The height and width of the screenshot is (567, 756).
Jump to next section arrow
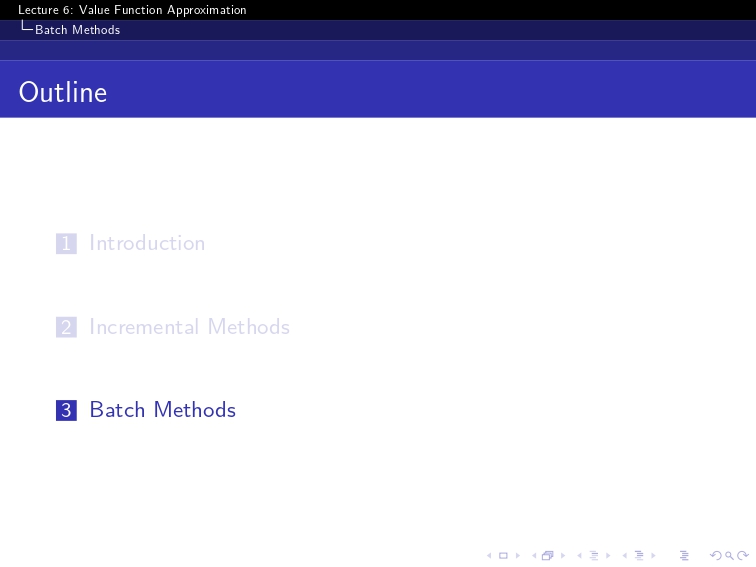click(x=653, y=555)
